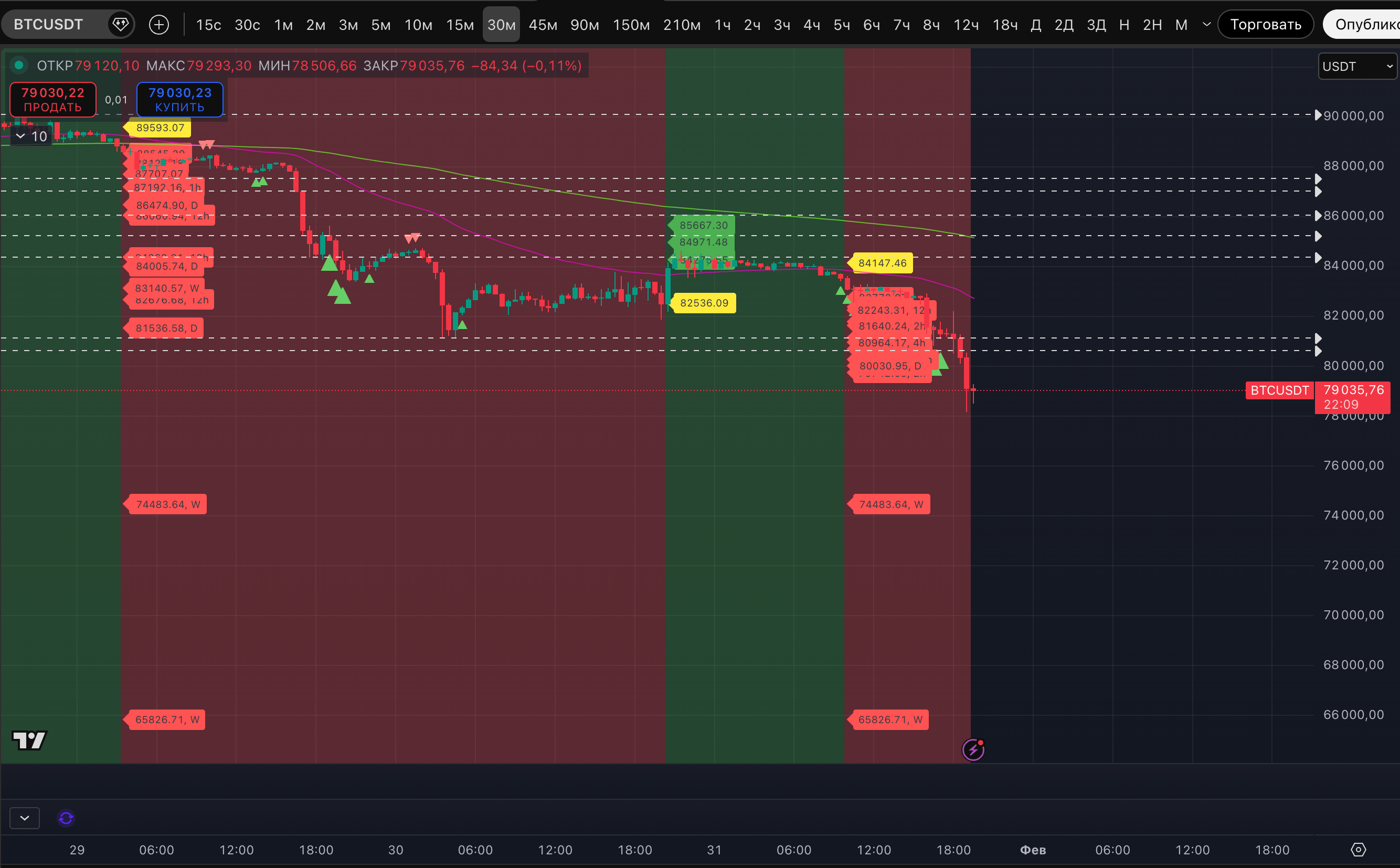Viewport: 1400px width, 868px height.
Task: Toggle the green market status dot
Action: [19, 66]
